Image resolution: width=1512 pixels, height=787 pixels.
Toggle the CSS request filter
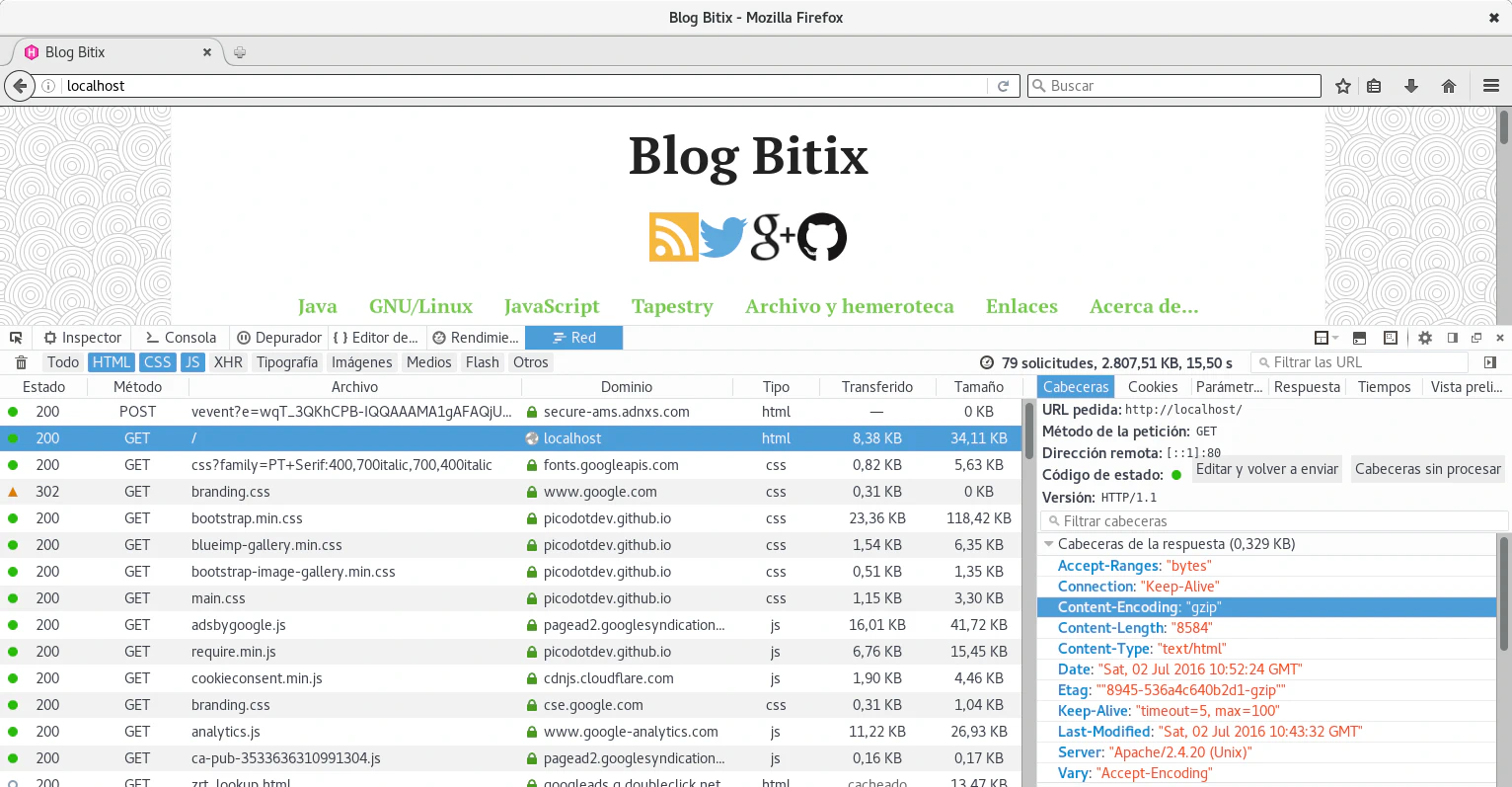click(x=157, y=362)
